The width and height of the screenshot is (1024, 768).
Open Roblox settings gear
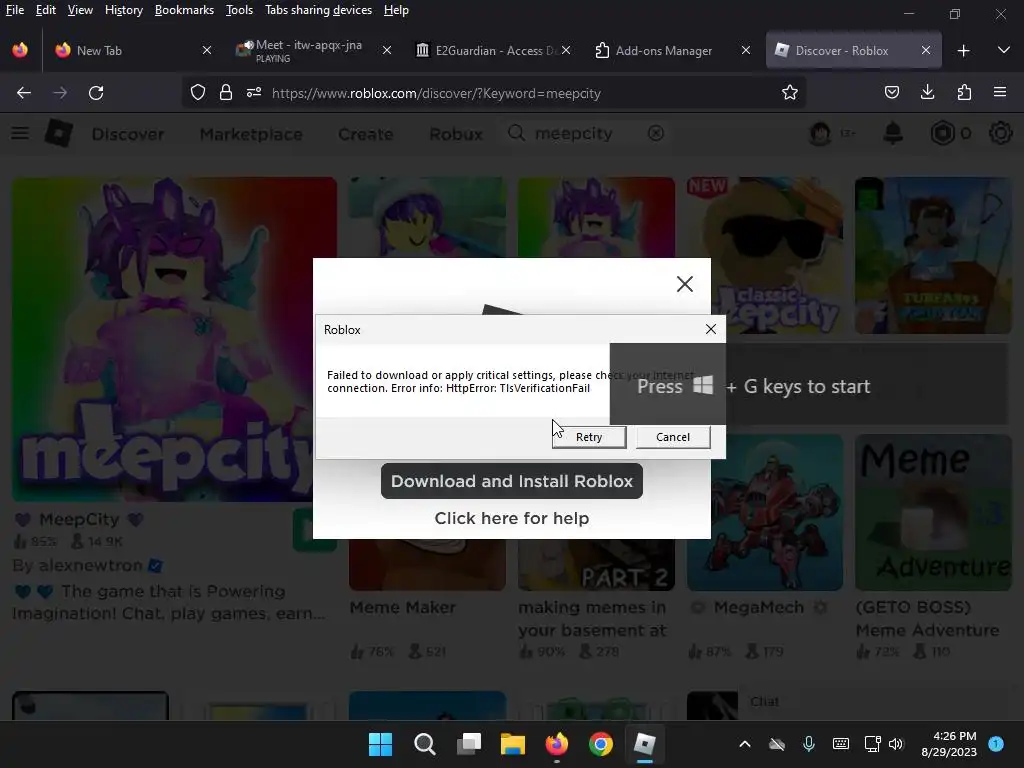(1000, 134)
